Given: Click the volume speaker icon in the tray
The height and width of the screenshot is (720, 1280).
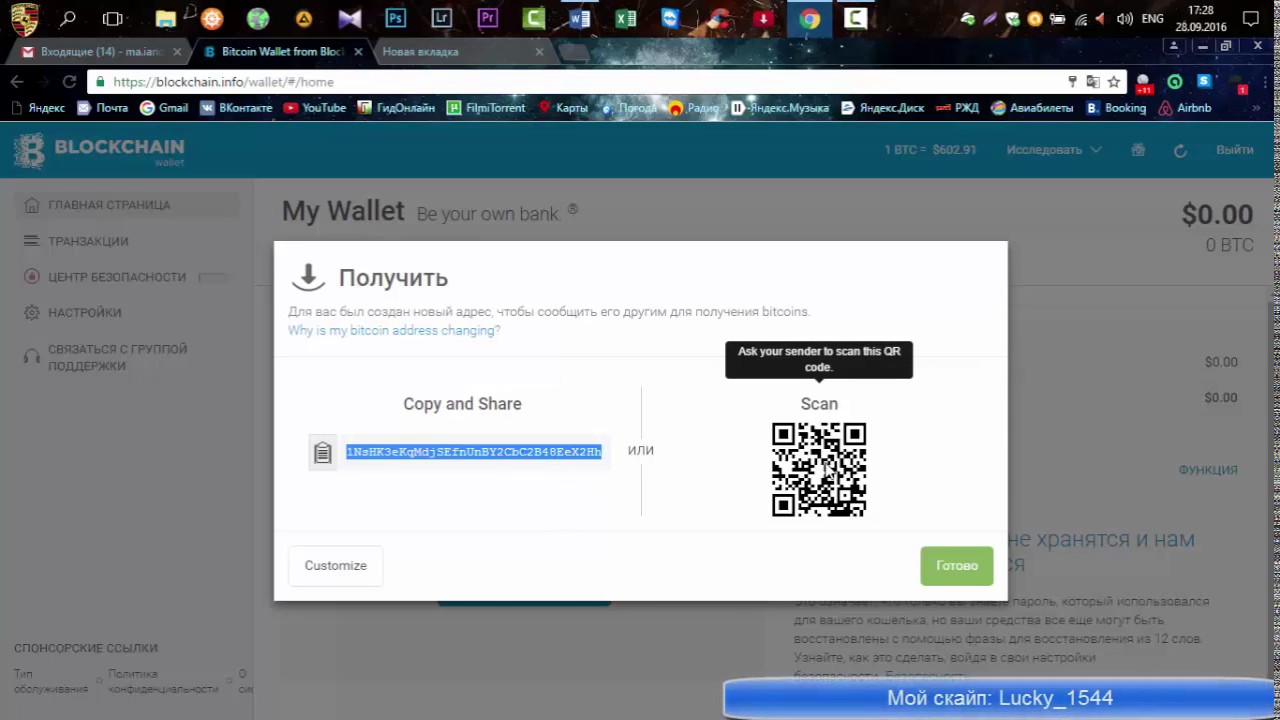Looking at the screenshot, I should (1124, 19).
